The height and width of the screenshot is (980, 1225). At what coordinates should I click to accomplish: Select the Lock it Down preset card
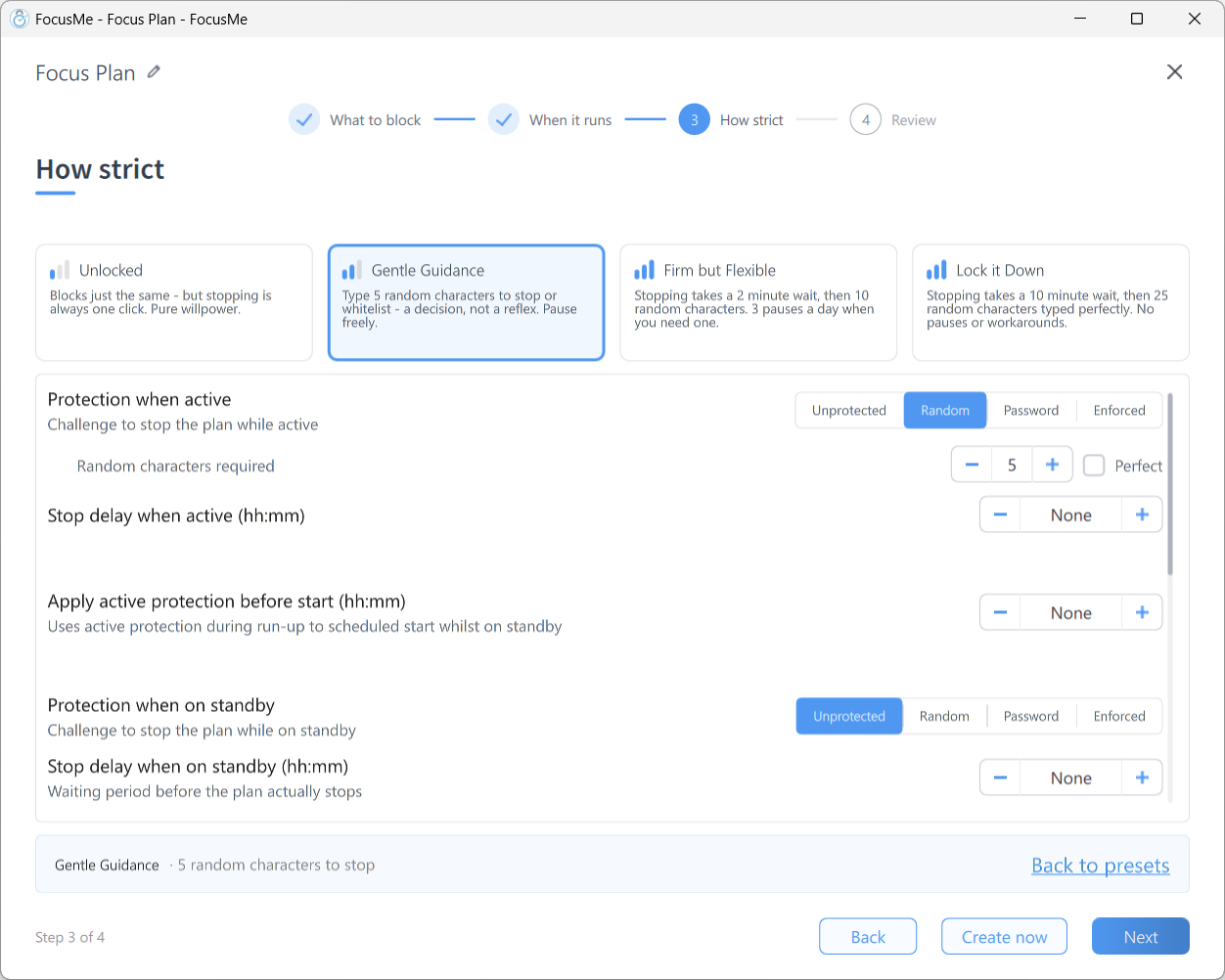[x=1051, y=302]
